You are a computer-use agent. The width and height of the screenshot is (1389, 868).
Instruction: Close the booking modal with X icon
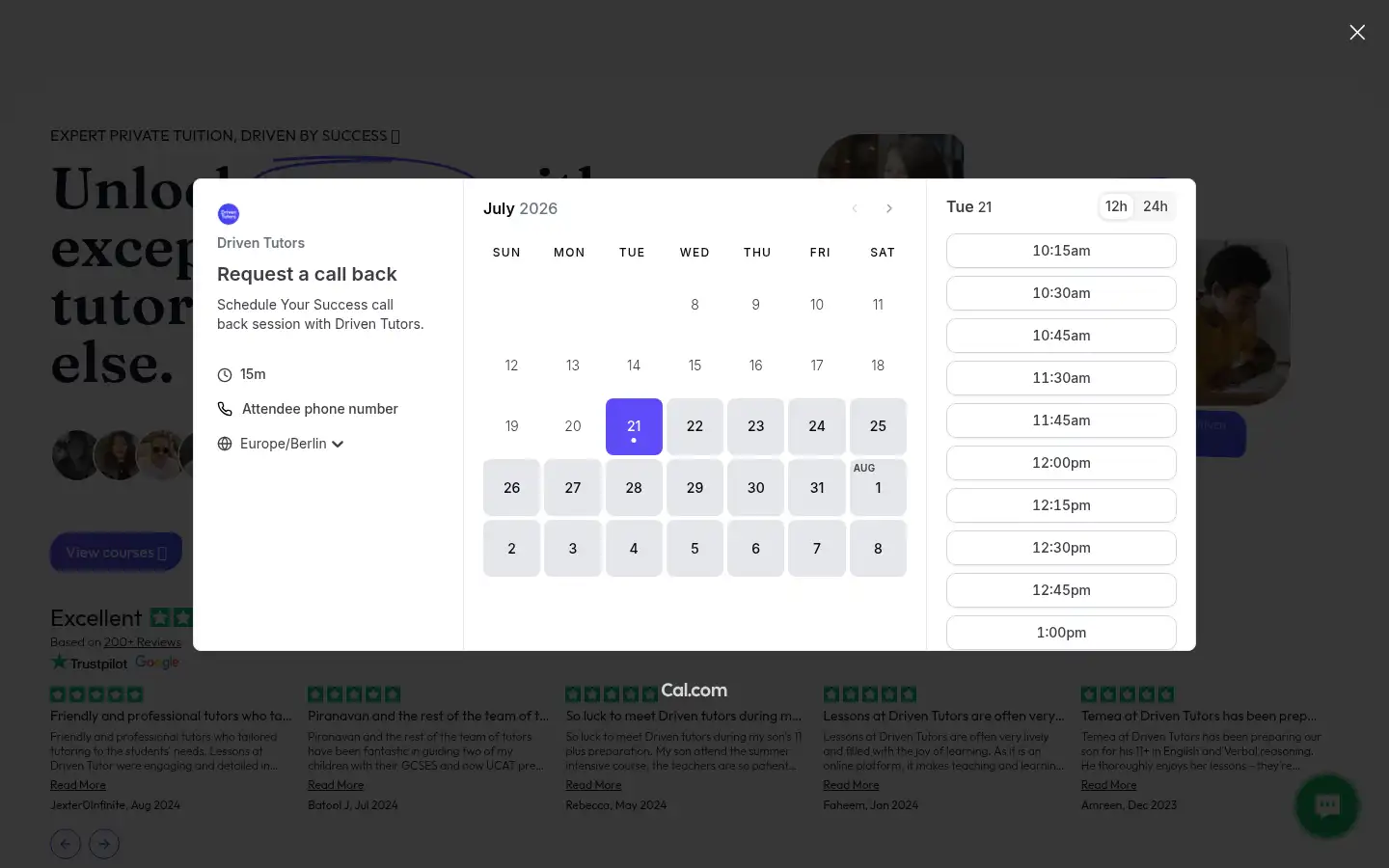1357,32
